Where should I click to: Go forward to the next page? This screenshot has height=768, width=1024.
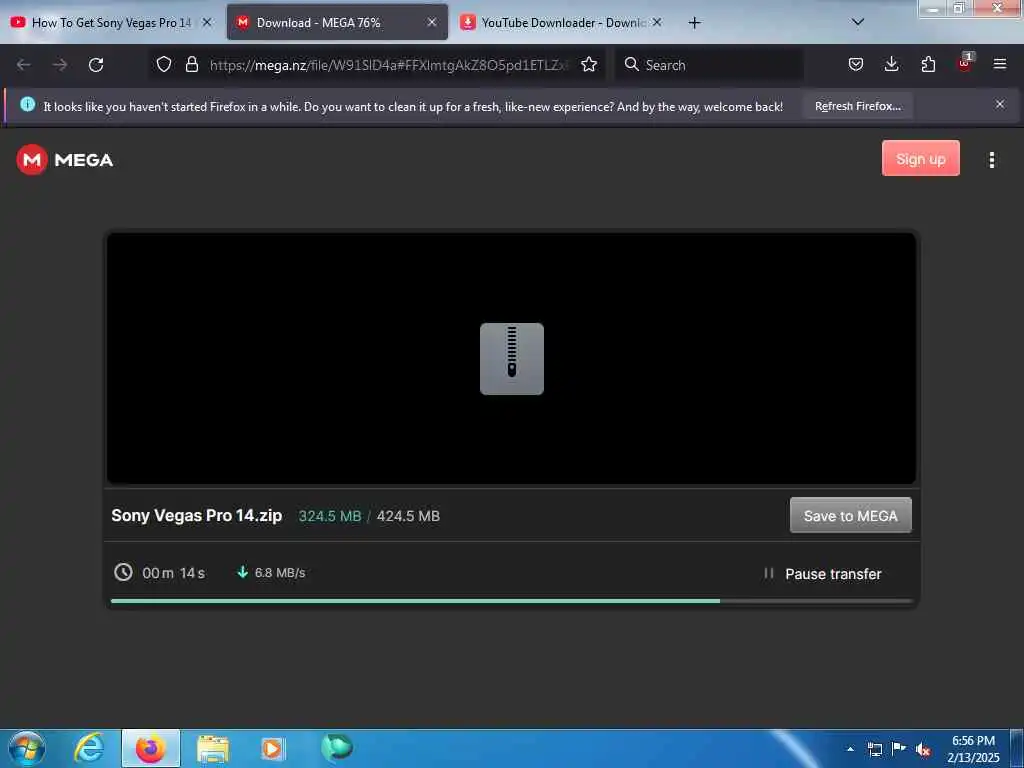pyautogui.click(x=60, y=65)
